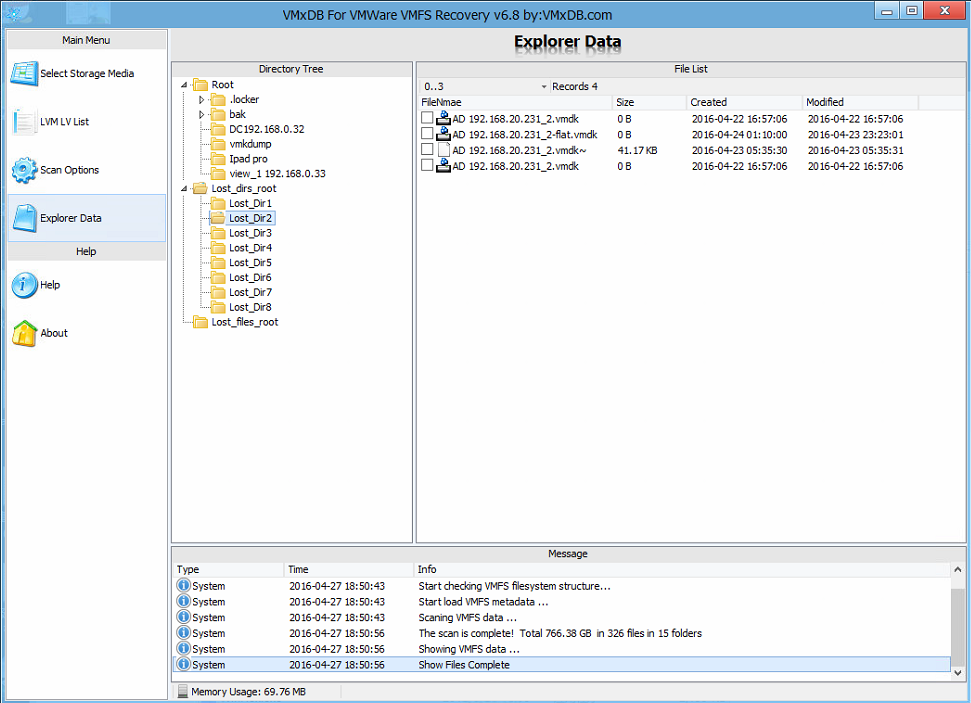The width and height of the screenshot is (971, 703).
Task: Click the LVM LV List icon
Action: click(x=24, y=122)
